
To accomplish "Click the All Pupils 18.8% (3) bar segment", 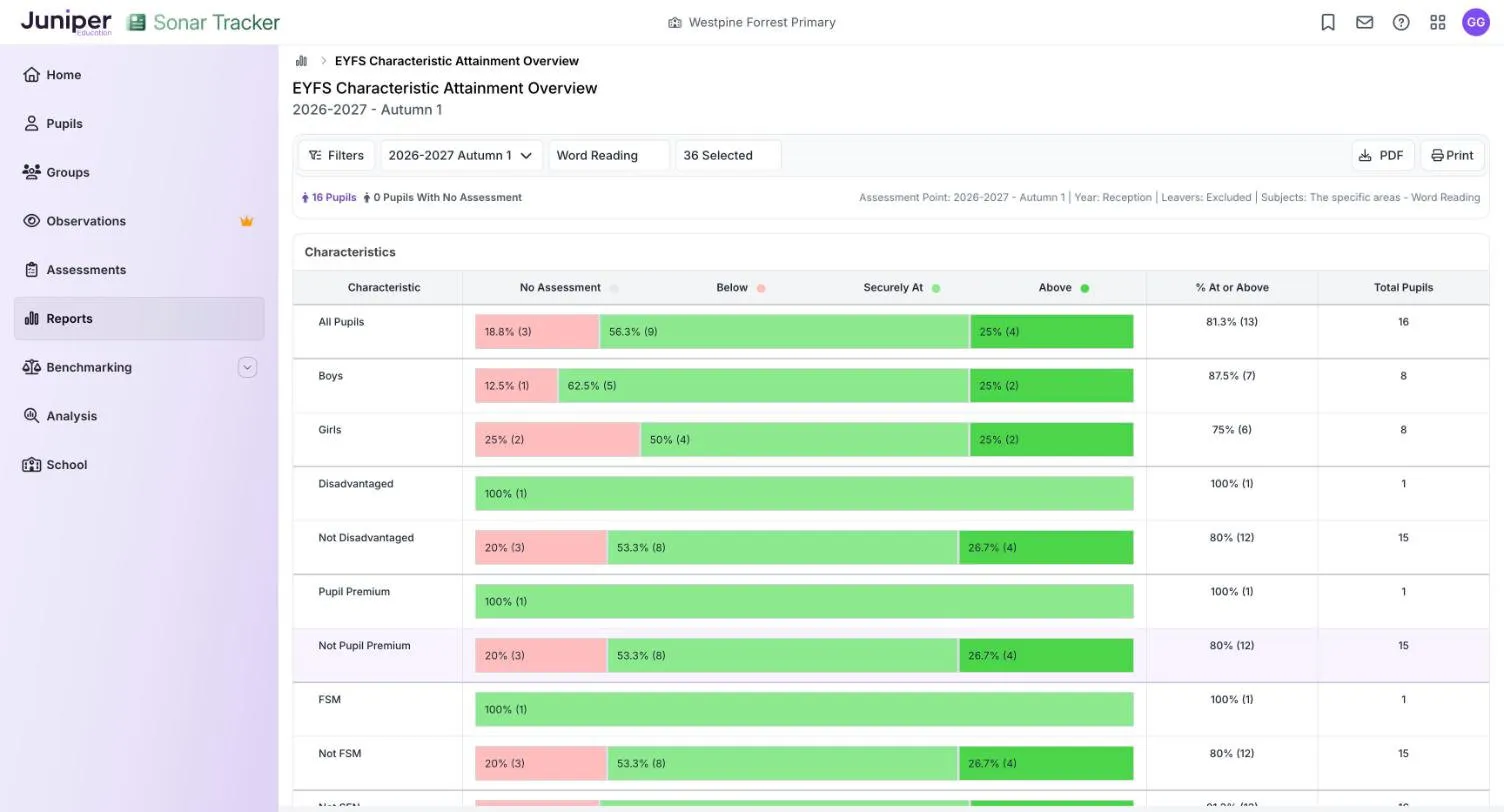I will click(x=537, y=332).
